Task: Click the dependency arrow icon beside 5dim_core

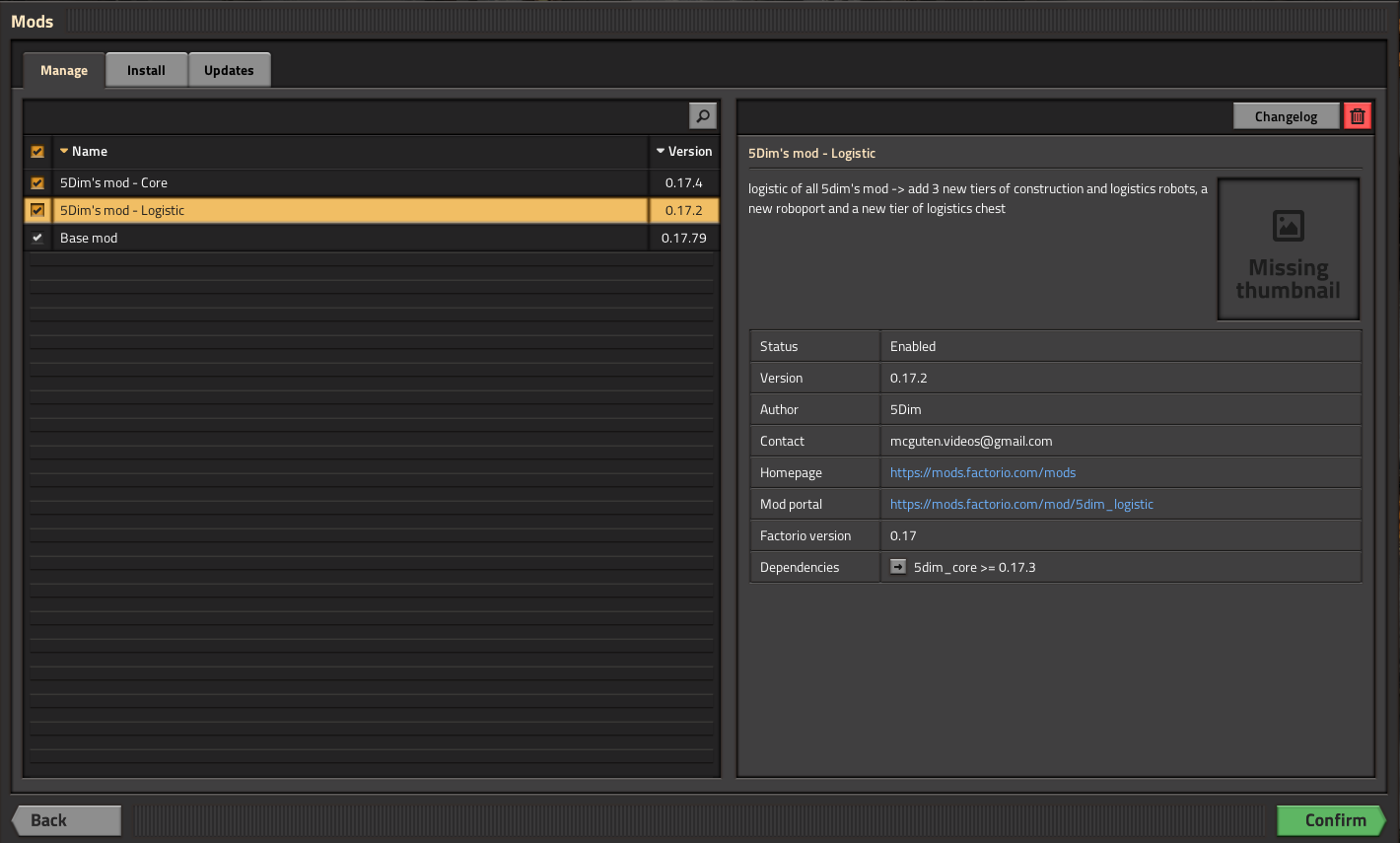Action: (x=898, y=567)
